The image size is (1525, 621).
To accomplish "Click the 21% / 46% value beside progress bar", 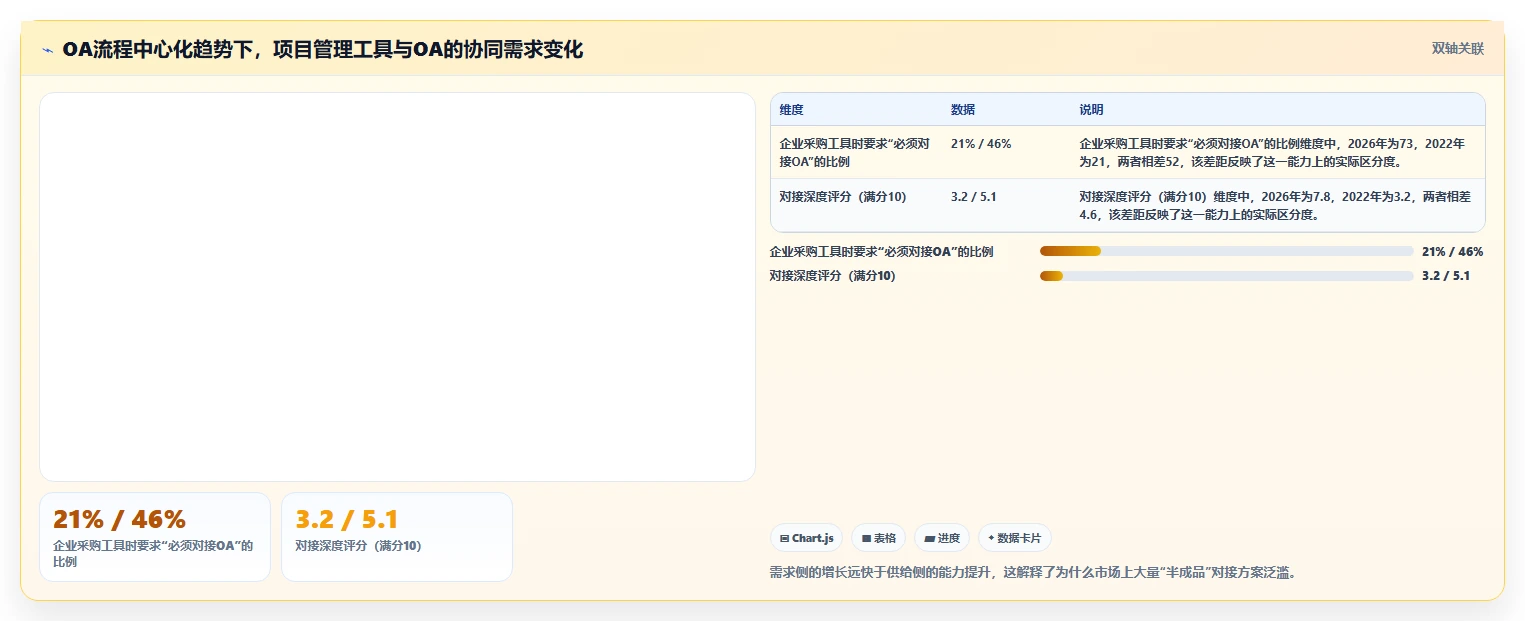I will [x=1453, y=252].
